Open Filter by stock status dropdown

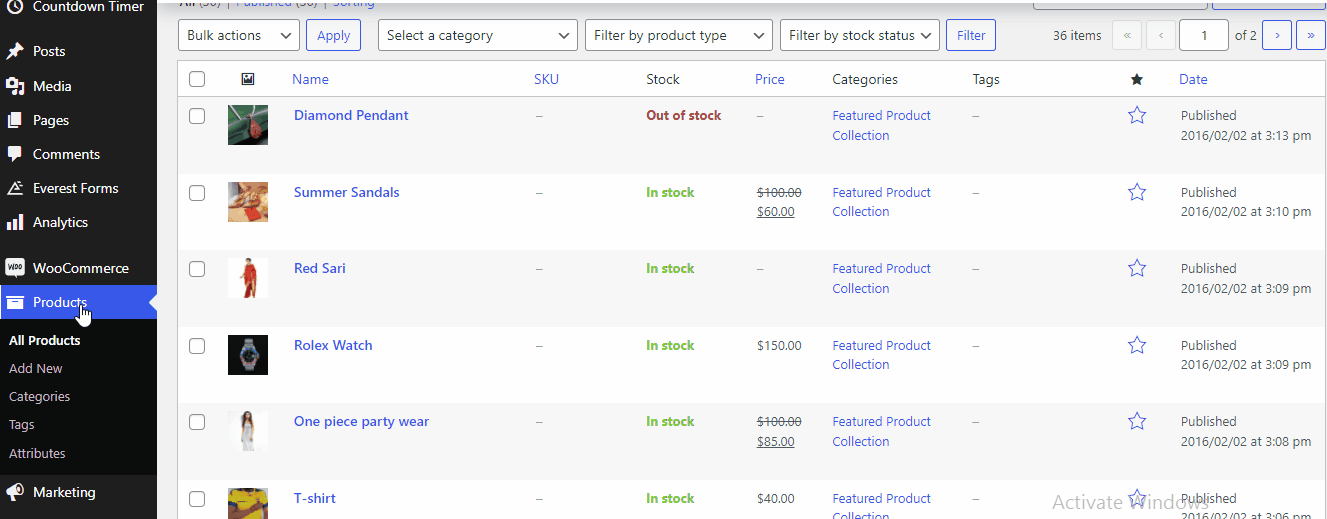859,35
